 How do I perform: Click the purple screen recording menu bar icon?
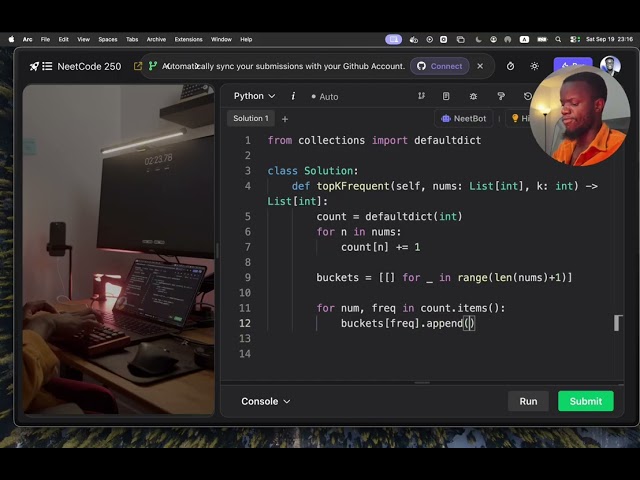pos(393,40)
